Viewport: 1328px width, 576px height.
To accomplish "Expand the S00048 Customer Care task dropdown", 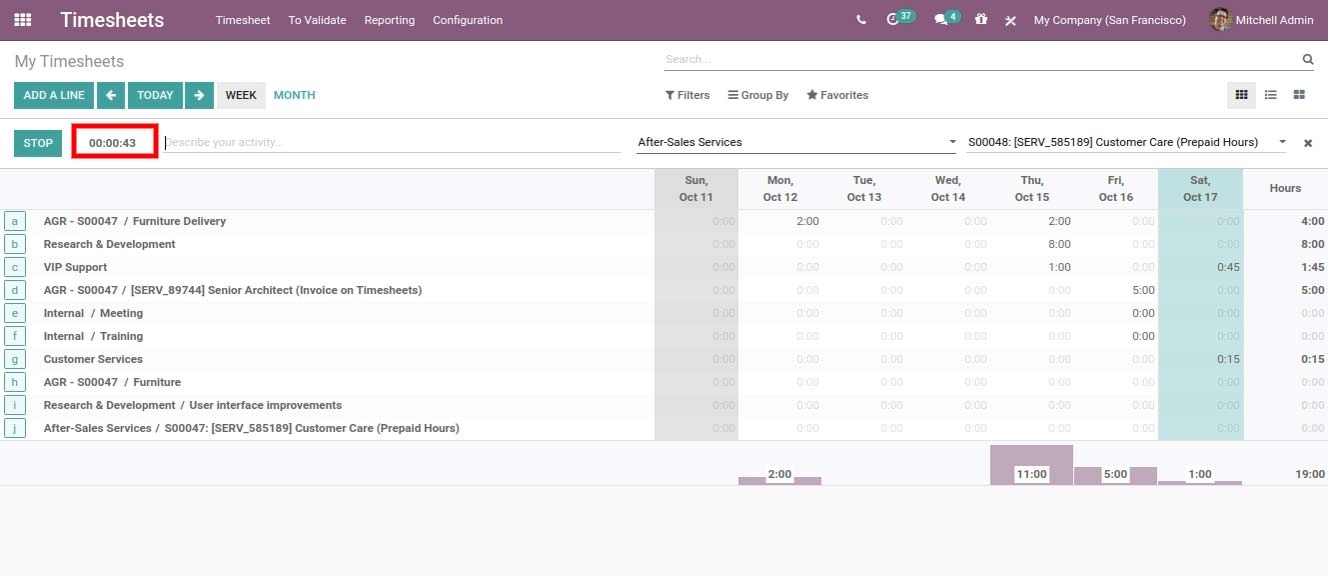I will [1282, 142].
